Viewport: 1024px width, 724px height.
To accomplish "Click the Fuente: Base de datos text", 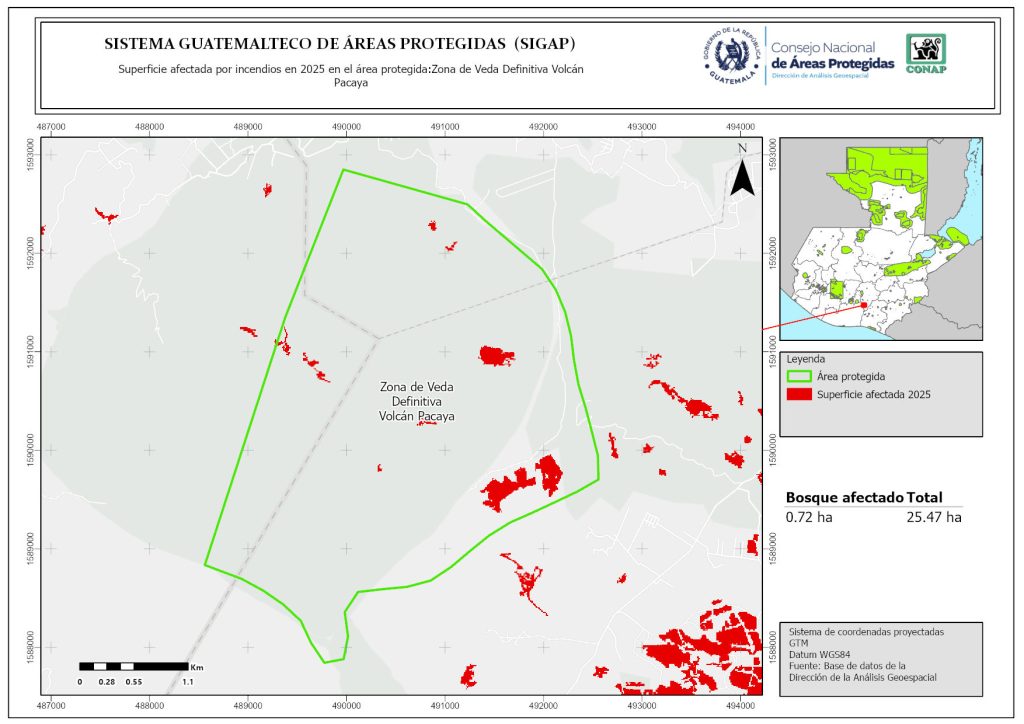I will (847, 667).
